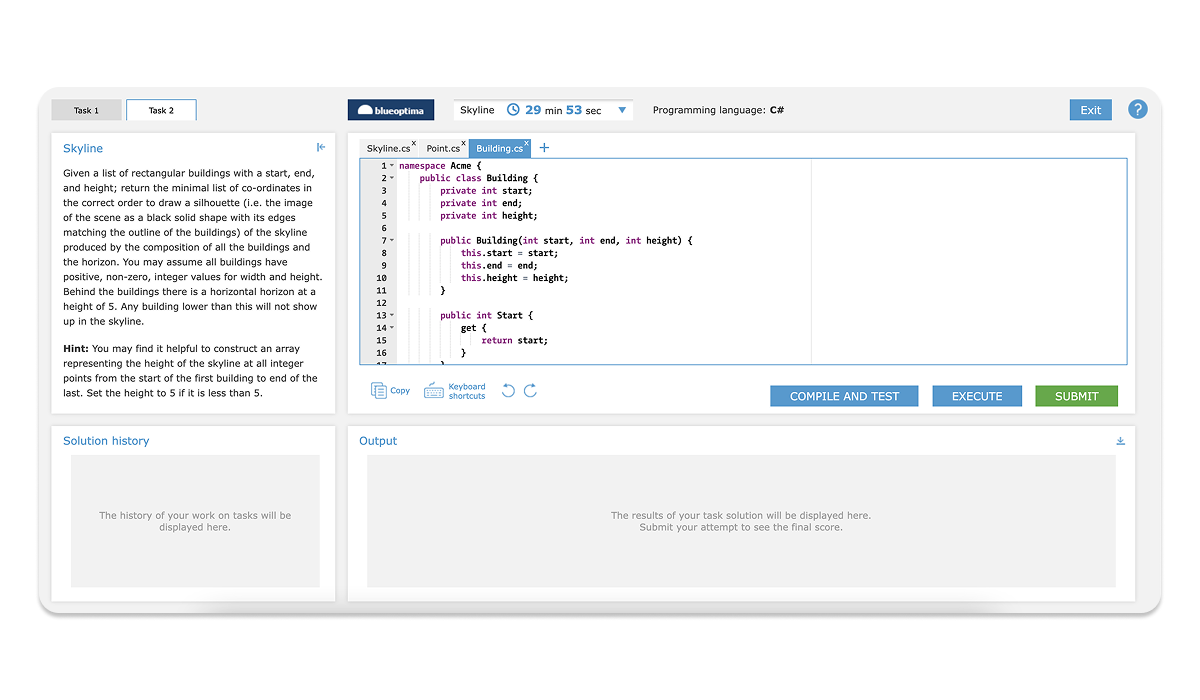Expand the Skyline timer dropdown arrow

[622, 110]
